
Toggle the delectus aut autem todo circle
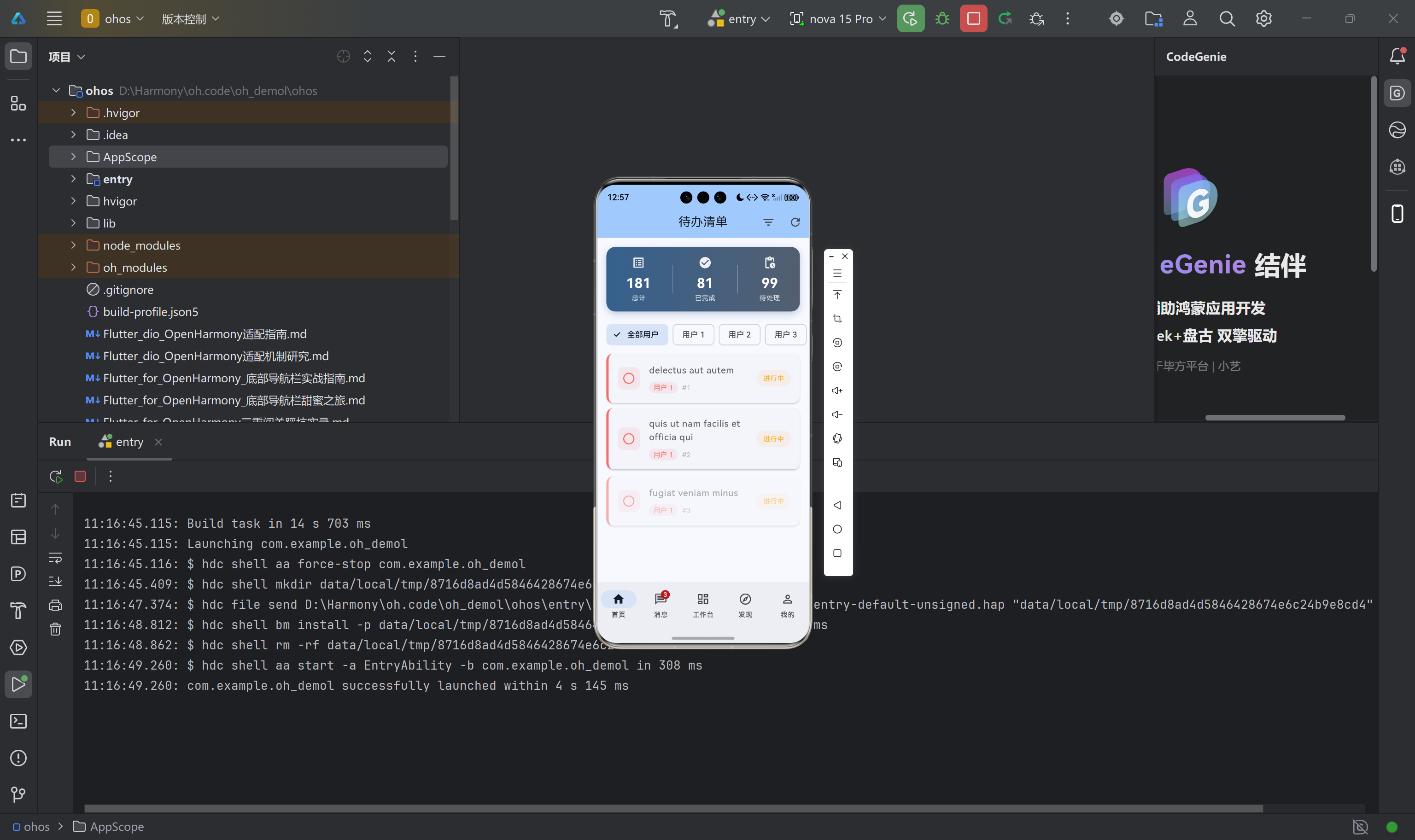tap(628, 378)
